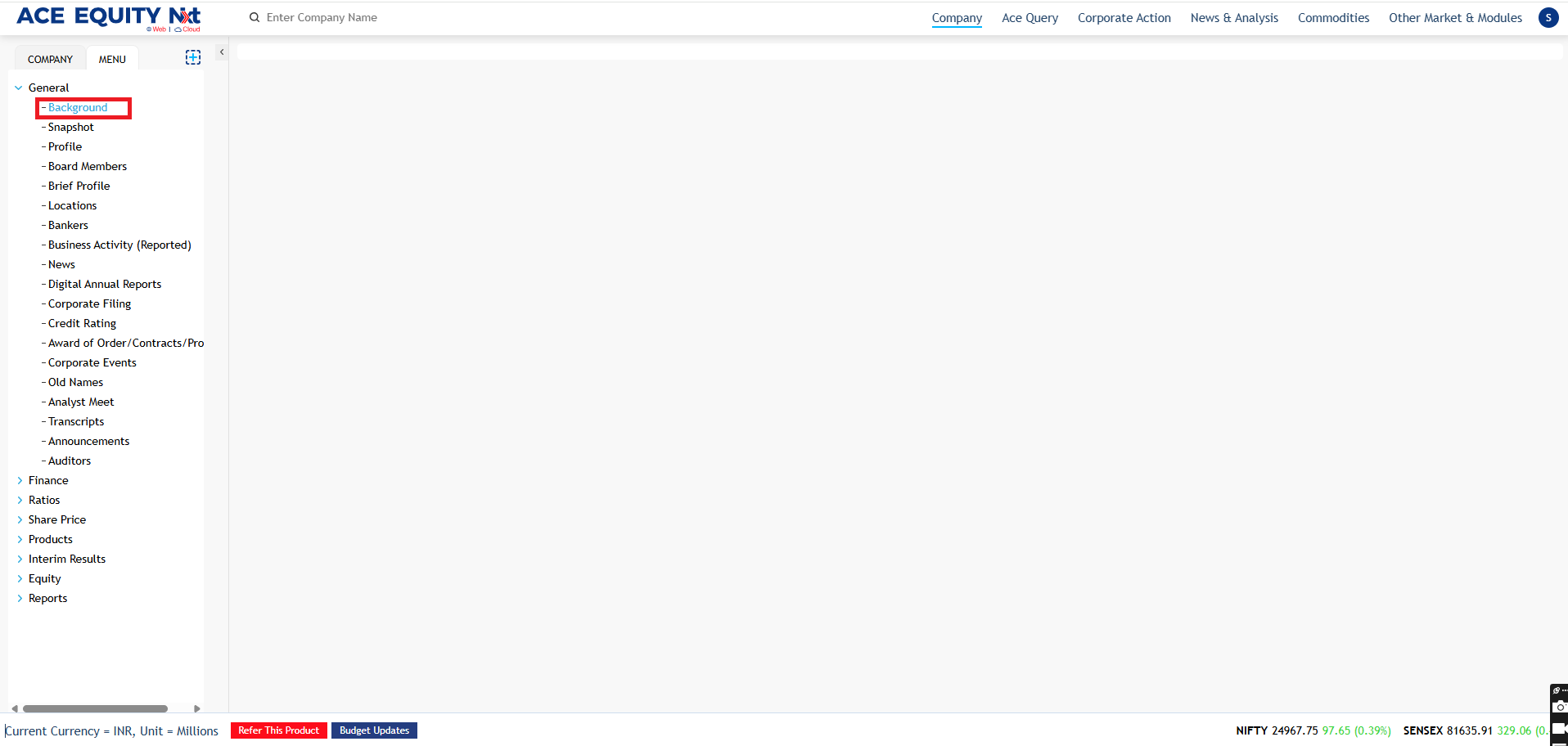
Task: Select Board Members in the tree
Action: (x=88, y=166)
